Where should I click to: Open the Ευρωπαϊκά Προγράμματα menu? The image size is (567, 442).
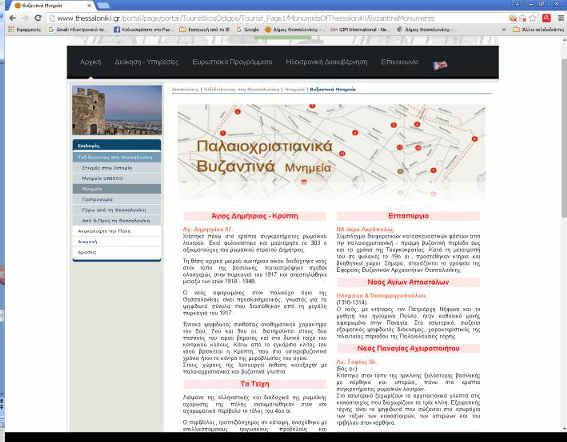tap(232, 62)
